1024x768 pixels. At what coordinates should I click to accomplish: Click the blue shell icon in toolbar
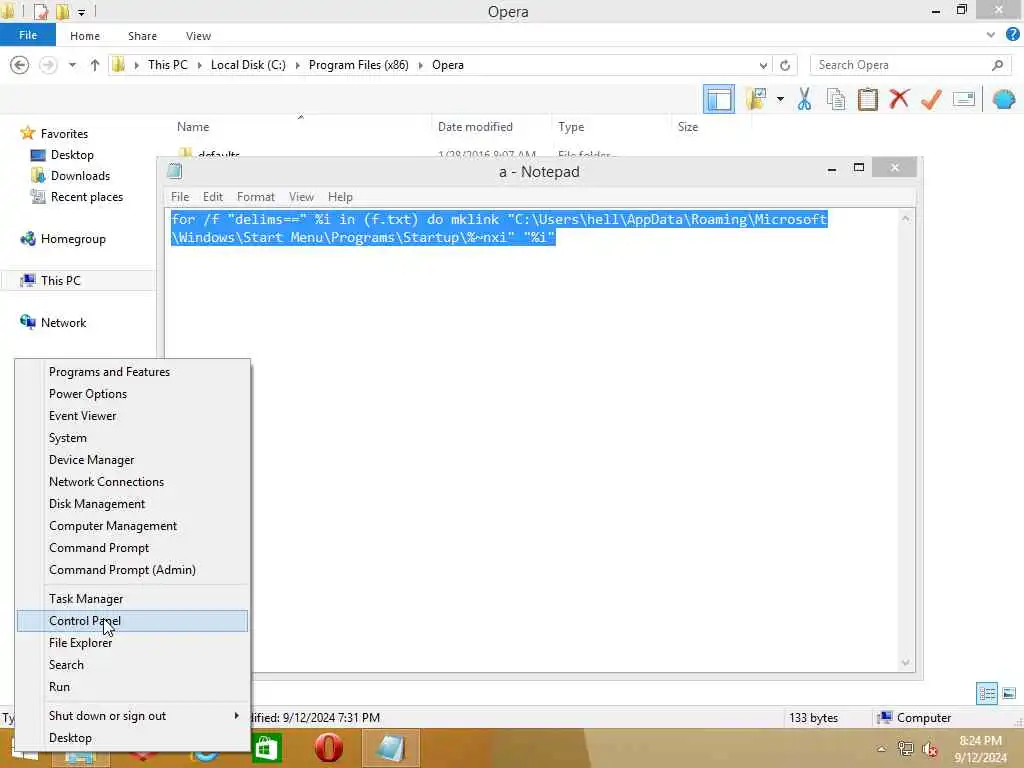1004,99
